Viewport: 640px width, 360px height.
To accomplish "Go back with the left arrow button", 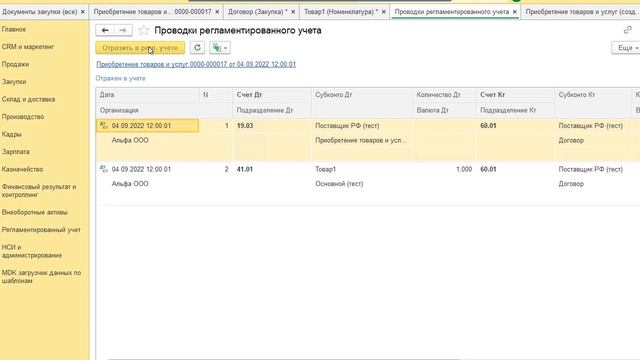I will [x=105, y=30].
